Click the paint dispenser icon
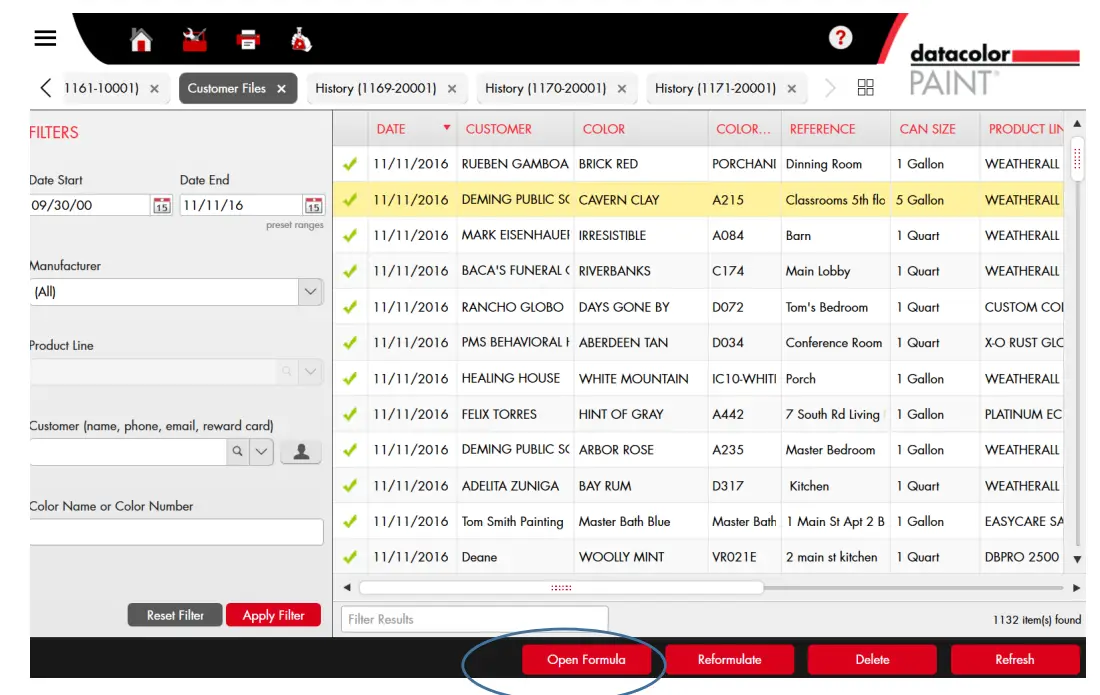 coord(300,40)
